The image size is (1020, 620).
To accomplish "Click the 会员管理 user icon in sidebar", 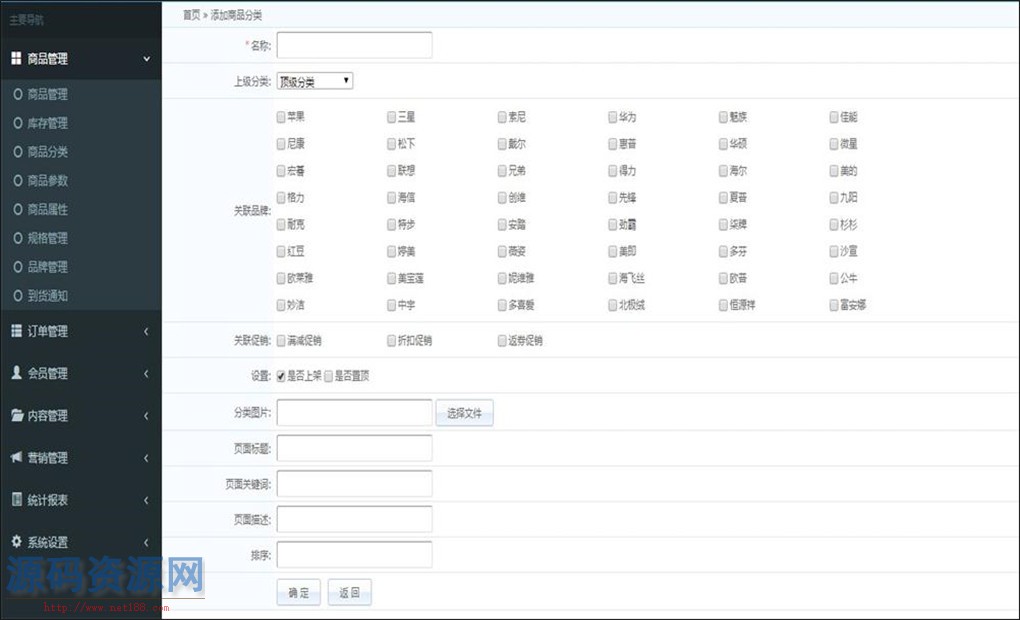I will (16, 372).
